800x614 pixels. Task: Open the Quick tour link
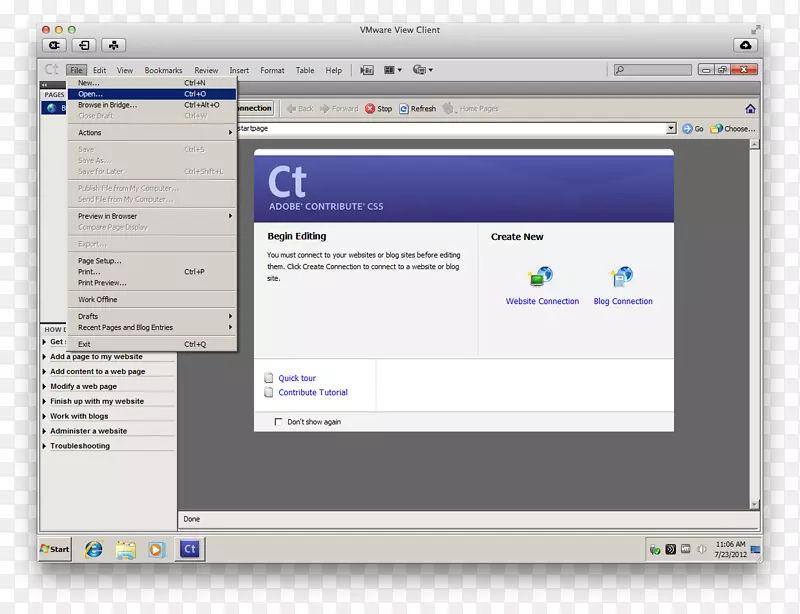[297, 378]
